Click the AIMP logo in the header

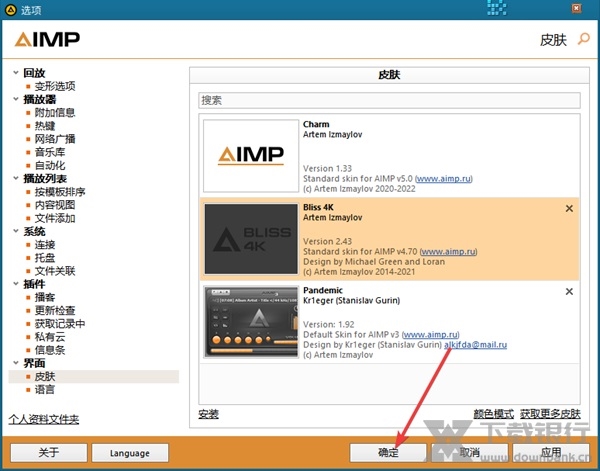[47, 39]
